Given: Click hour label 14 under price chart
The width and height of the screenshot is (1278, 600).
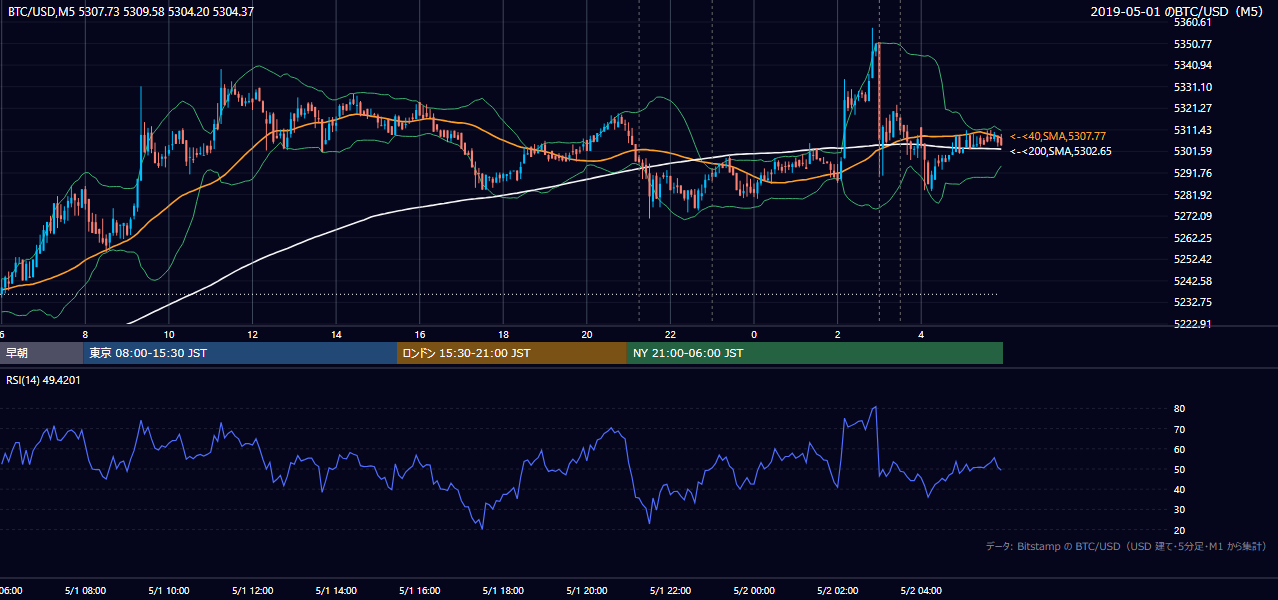Looking at the screenshot, I should (x=336, y=334).
